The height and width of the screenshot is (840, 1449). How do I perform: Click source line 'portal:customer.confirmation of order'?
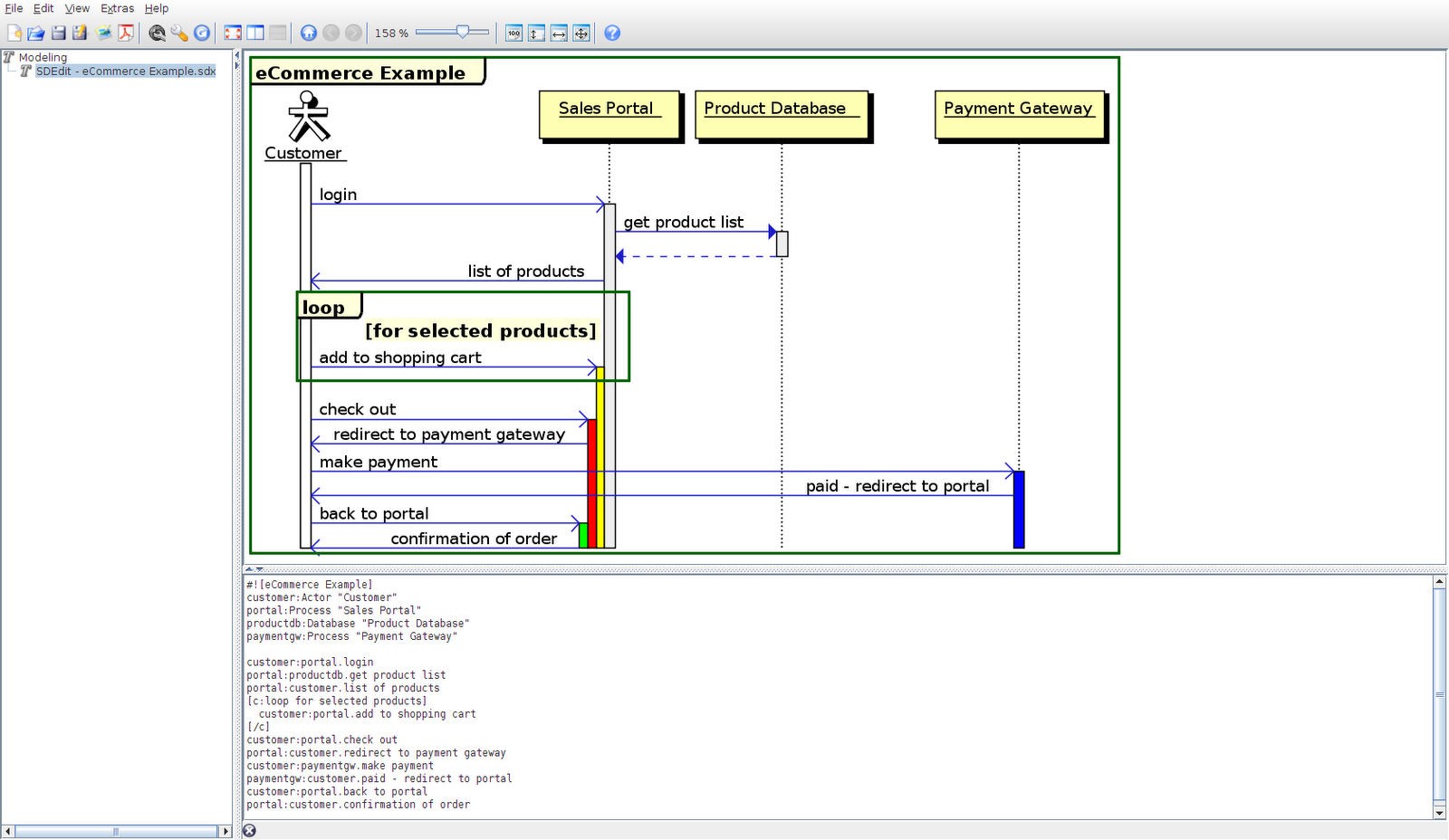(x=358, y=805)
